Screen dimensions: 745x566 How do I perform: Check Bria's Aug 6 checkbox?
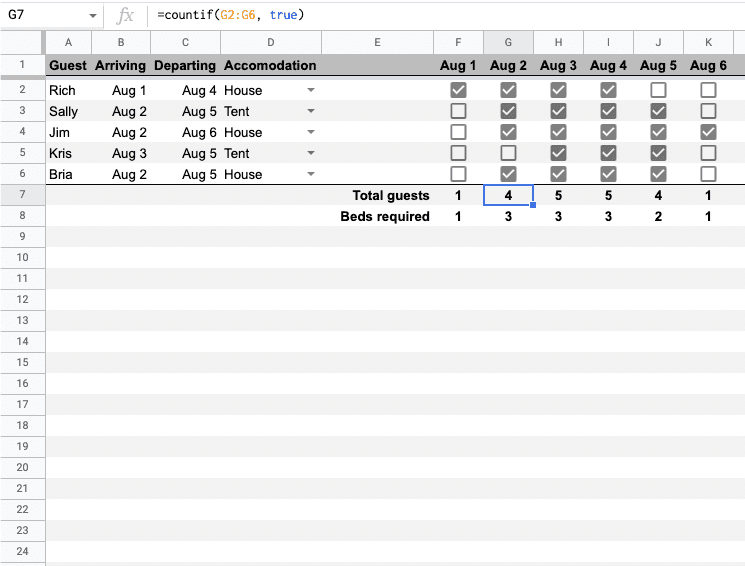pyautogui.click(x=708, y=174)
